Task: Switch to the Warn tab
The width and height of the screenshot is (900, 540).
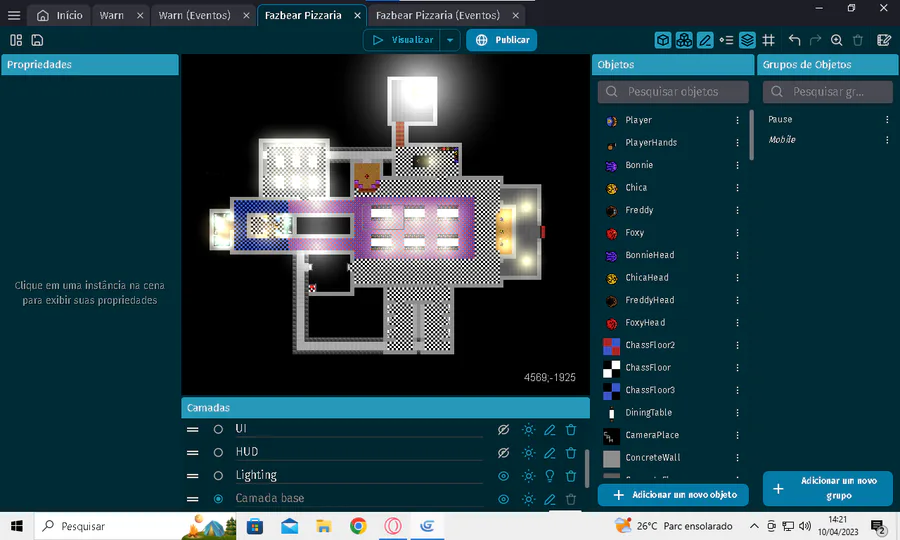Action: pos(111,15)
